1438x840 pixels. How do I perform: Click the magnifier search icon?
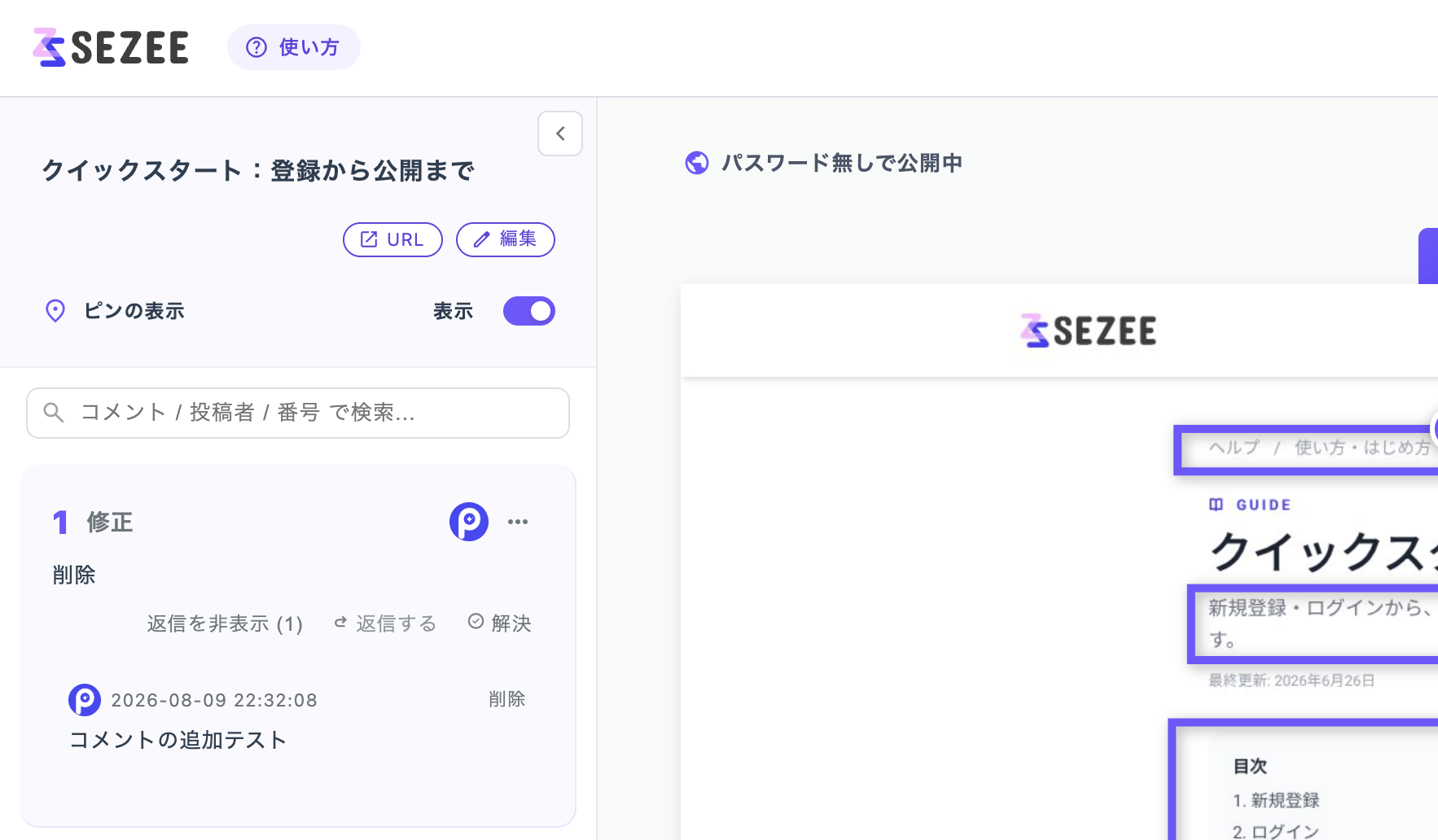pyautogui.click(x=54, y=413)
